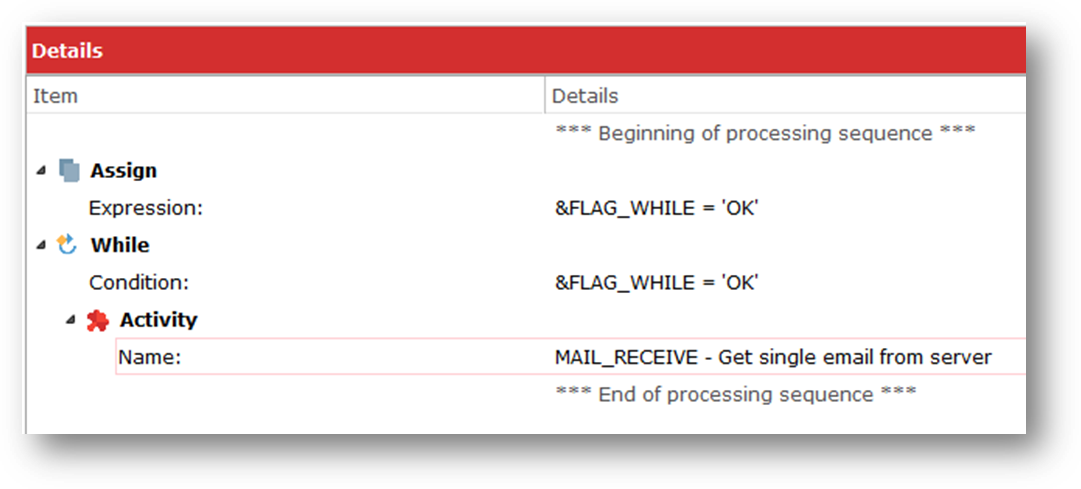Click MAIL_RECEIVE - Get single email from server
The height and width of the screenshot is (489, 1081).
tap(773, 357)
